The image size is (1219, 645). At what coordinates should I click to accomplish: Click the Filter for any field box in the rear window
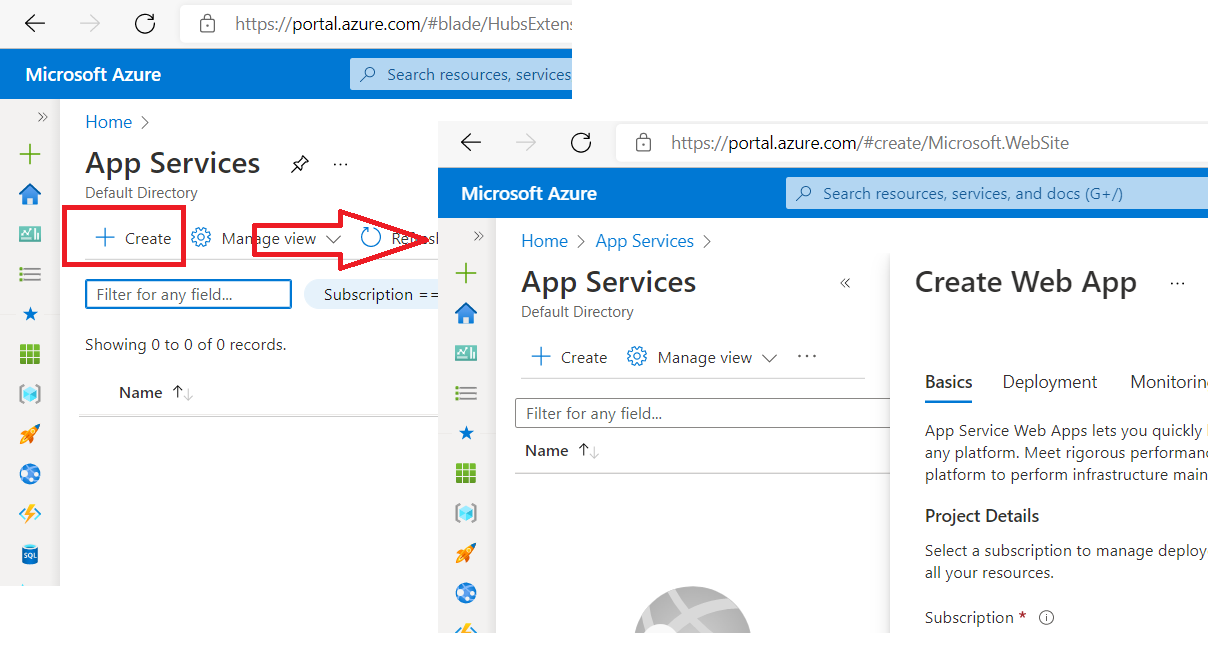click(189, 294)
